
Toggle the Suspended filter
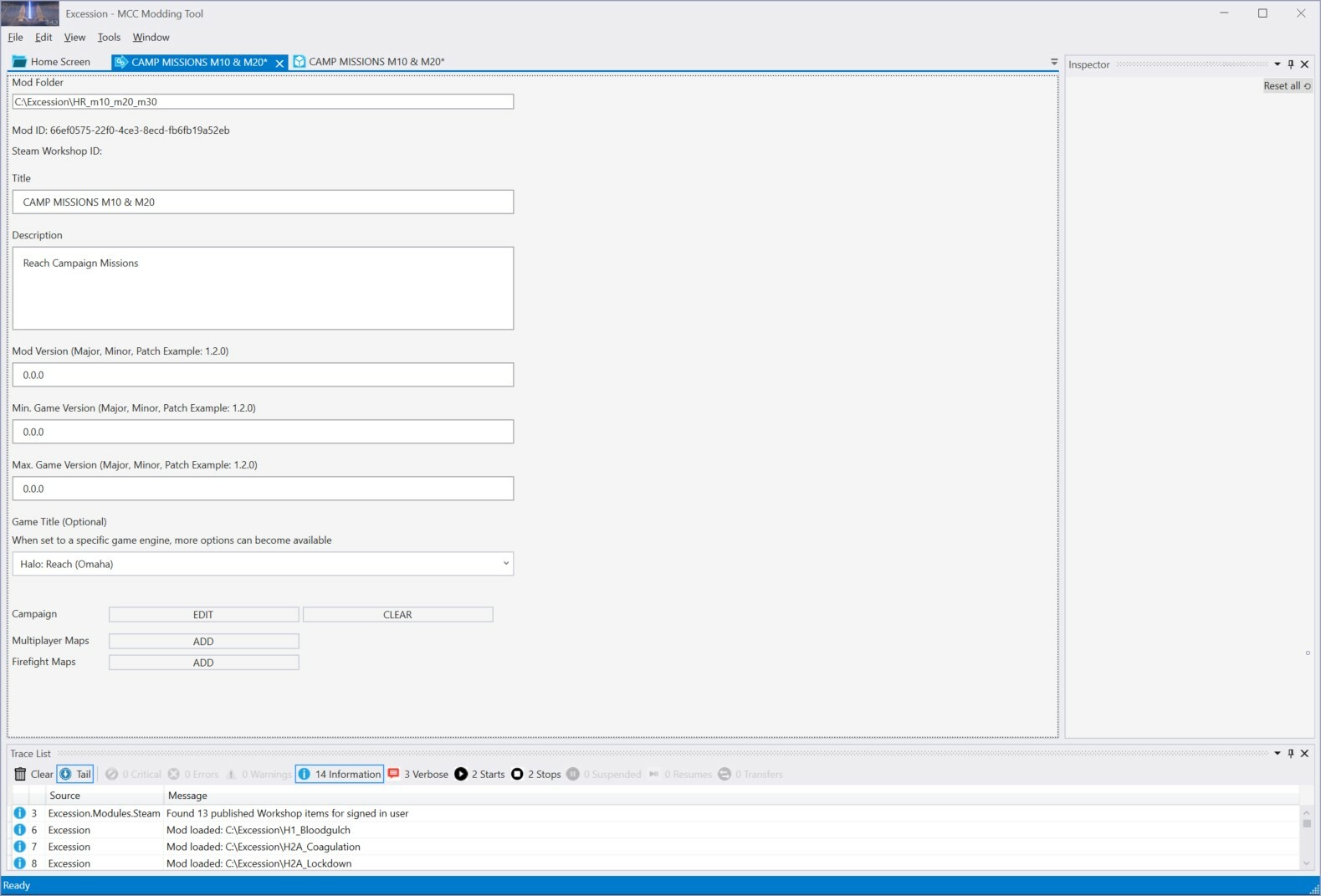(x=604, y=775)
